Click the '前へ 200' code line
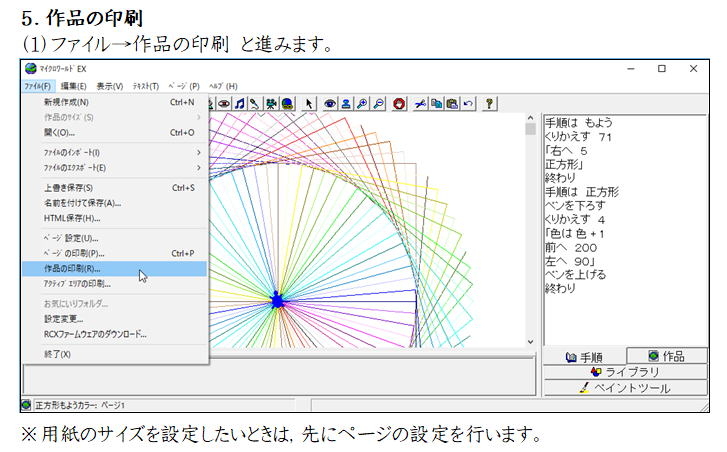 tap(571, 248)
